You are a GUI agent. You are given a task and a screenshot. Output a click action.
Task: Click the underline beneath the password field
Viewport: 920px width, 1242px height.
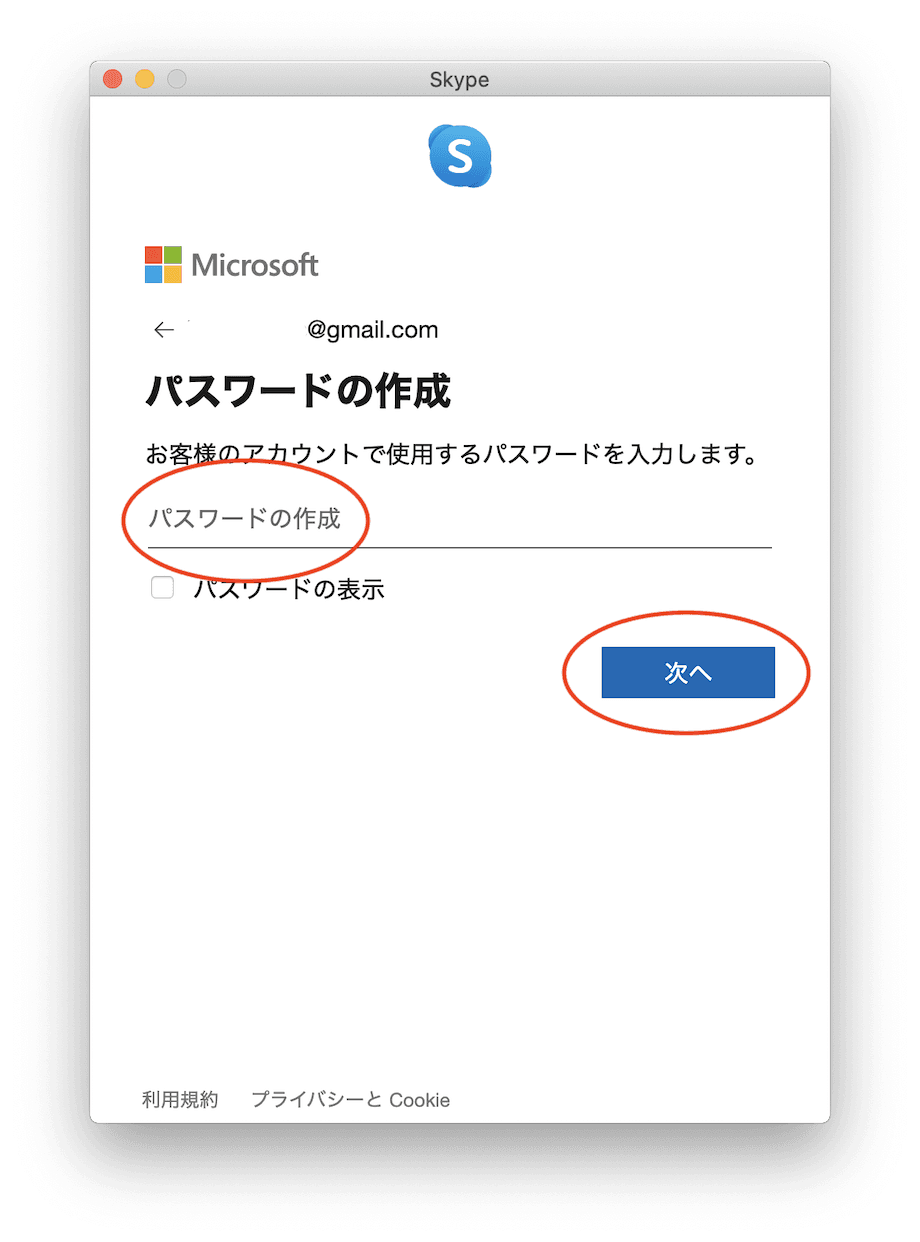pos(460,547)
